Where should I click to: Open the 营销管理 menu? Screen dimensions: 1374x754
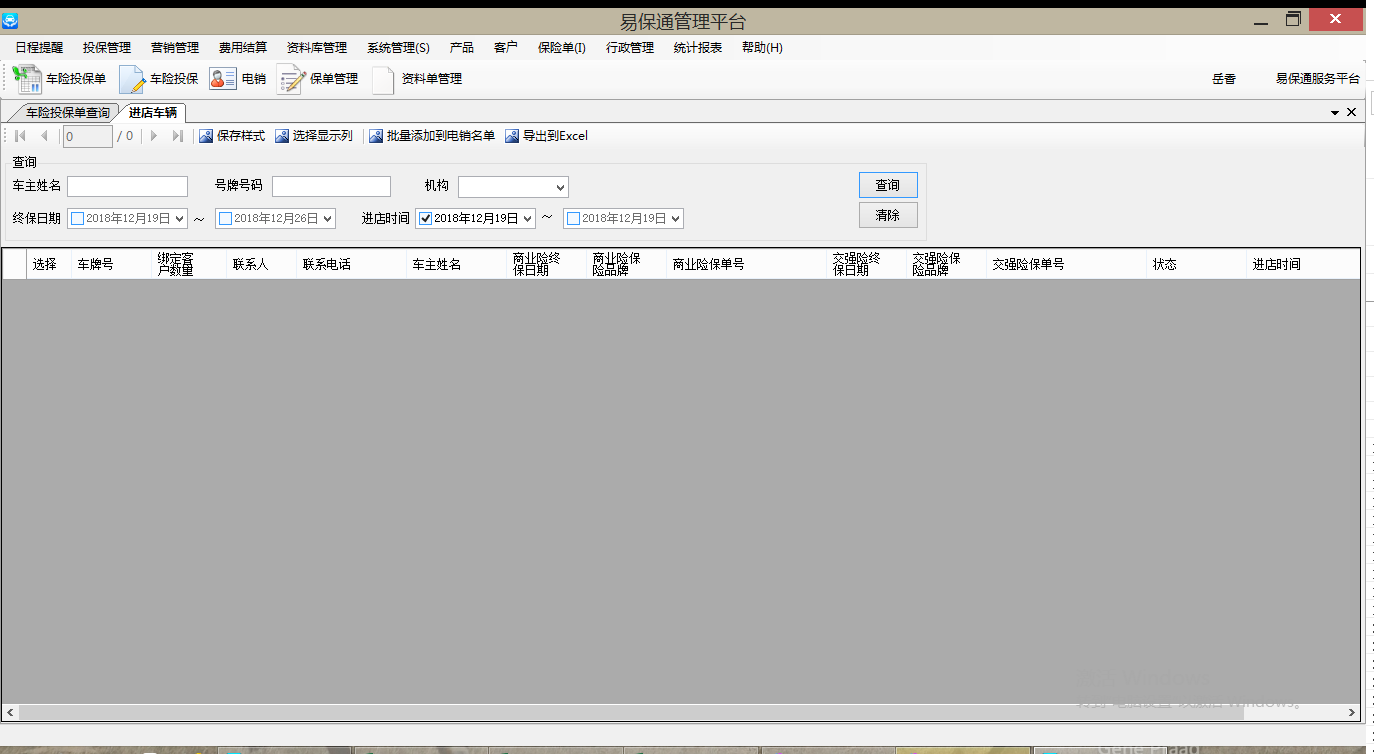pyautogui.click(x=175, y=47)
